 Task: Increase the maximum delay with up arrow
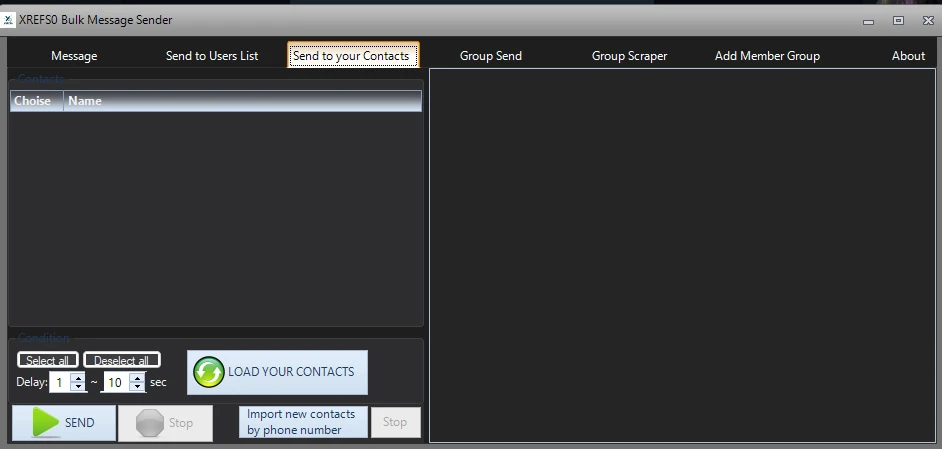(138, 377)
